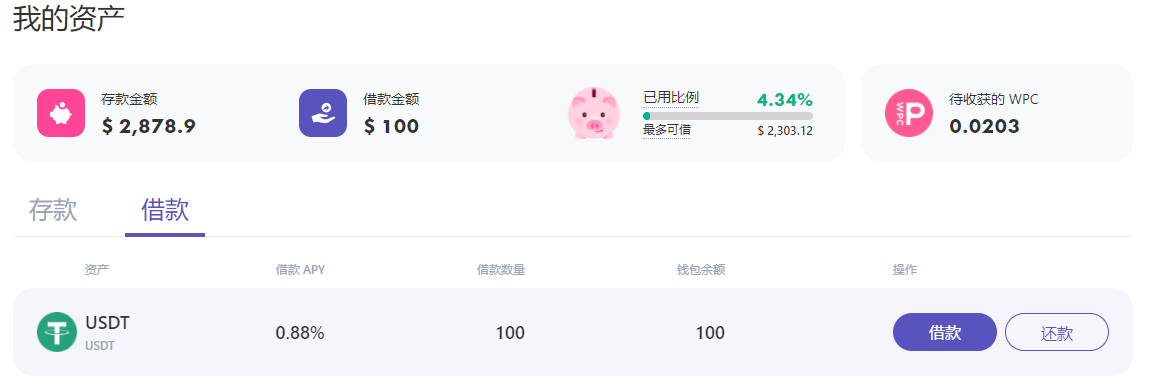The image size is (1150, 387).
Task: Click the 已用比例 underlined label
Action: (670, 97)
